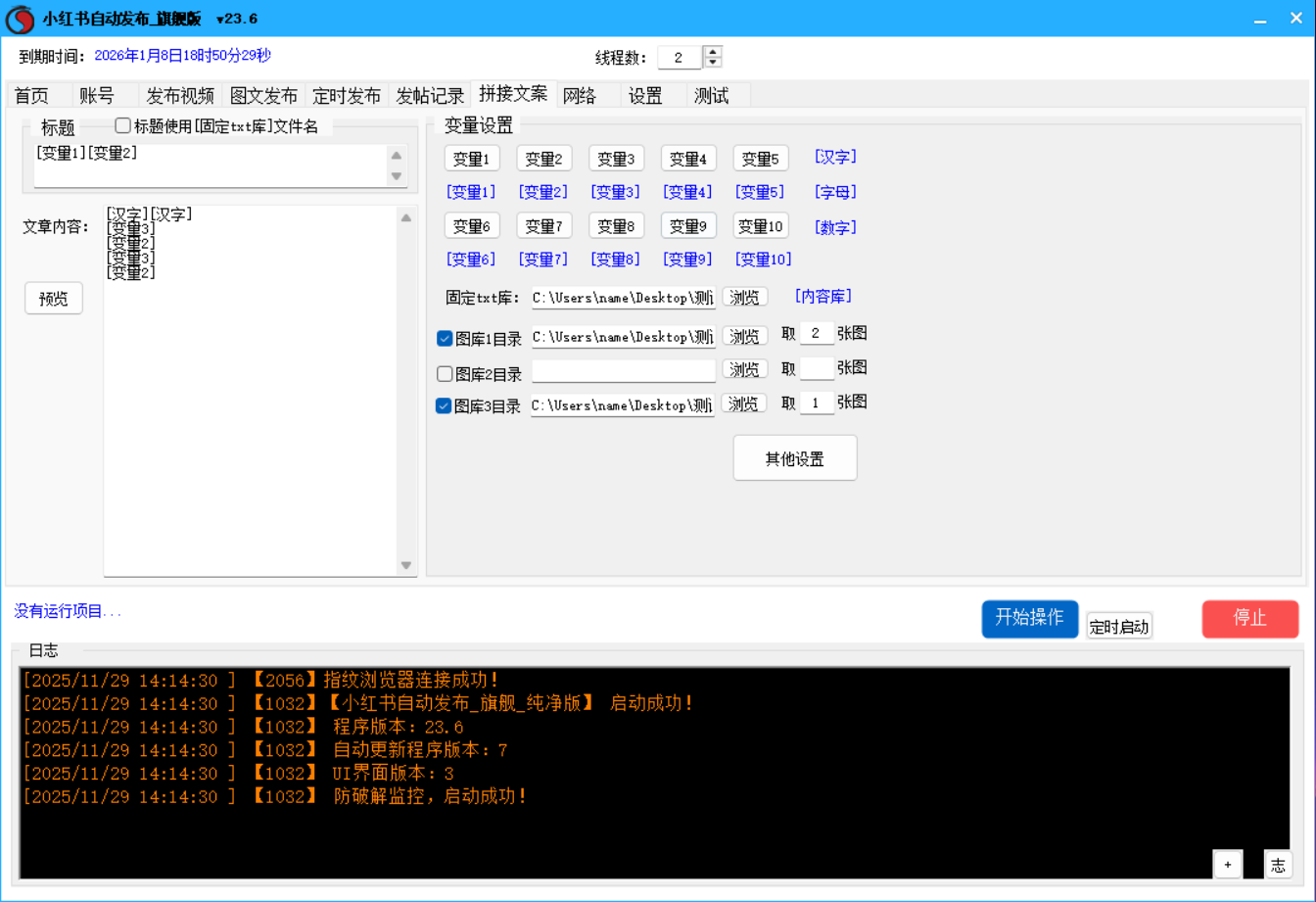1316x902 pixels.
Task: Click the [内容库] link
Action: point(822,296)
